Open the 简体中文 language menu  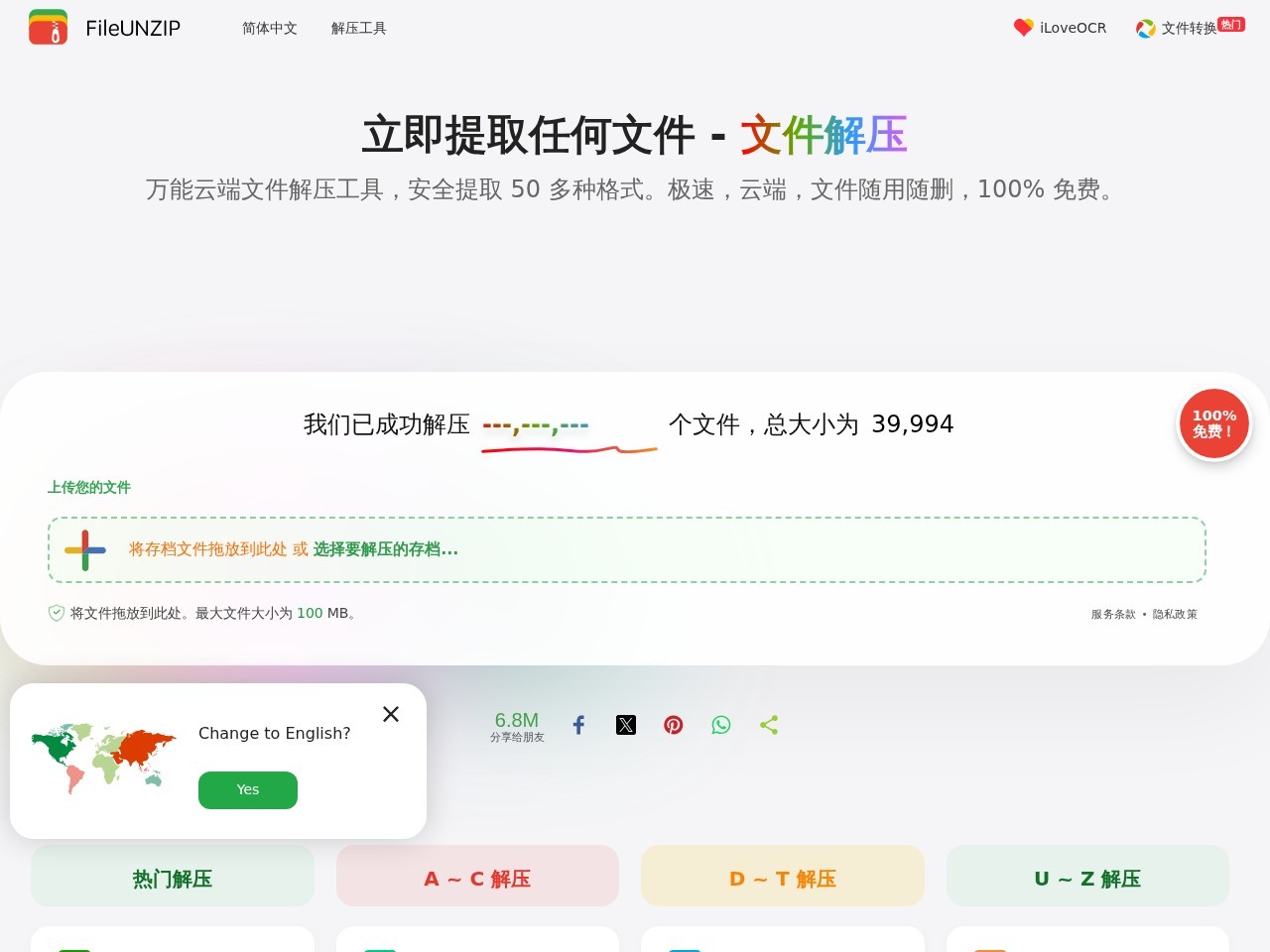point(270,28)
